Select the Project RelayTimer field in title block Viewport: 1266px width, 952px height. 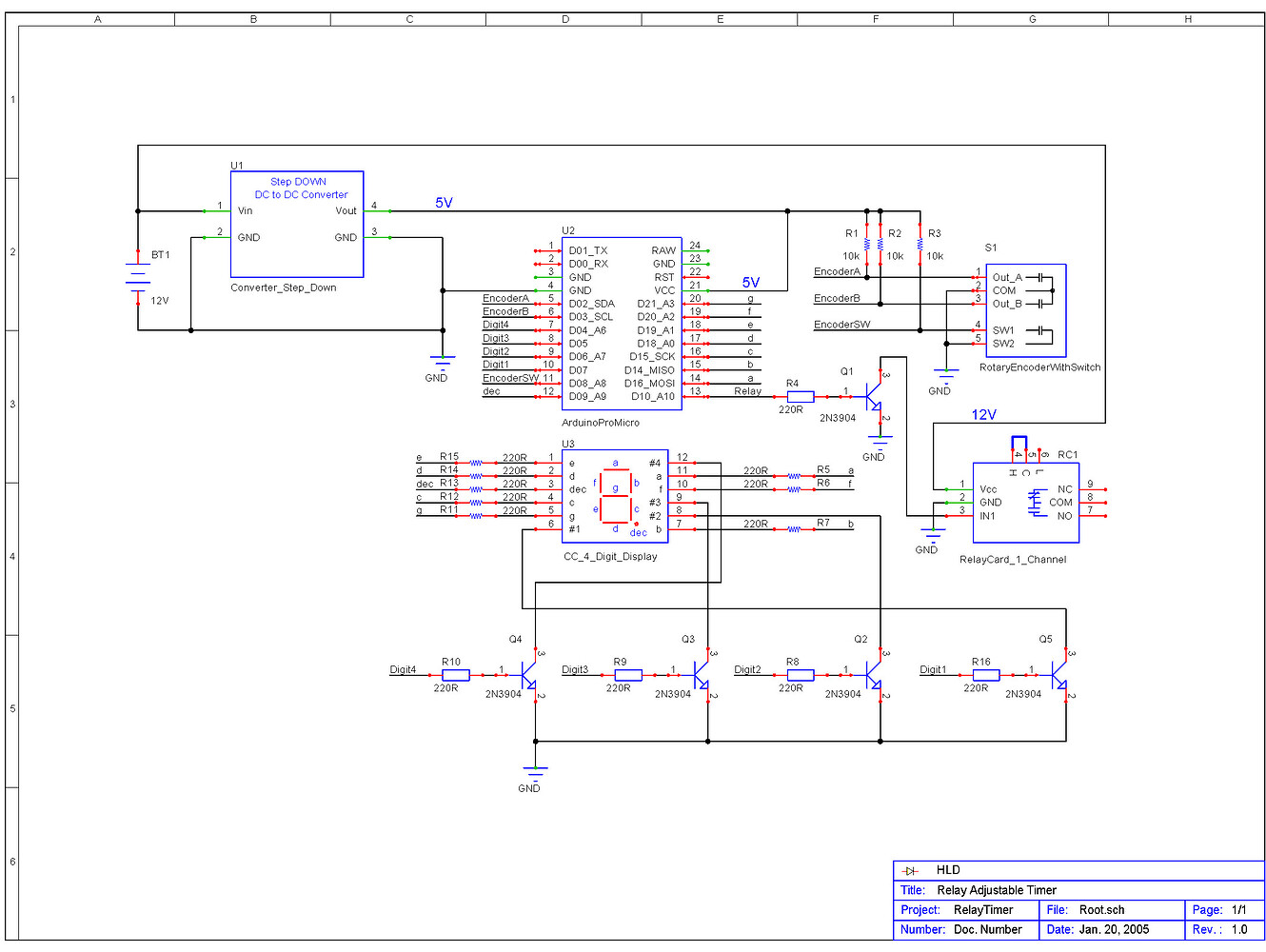coord(982,909)
